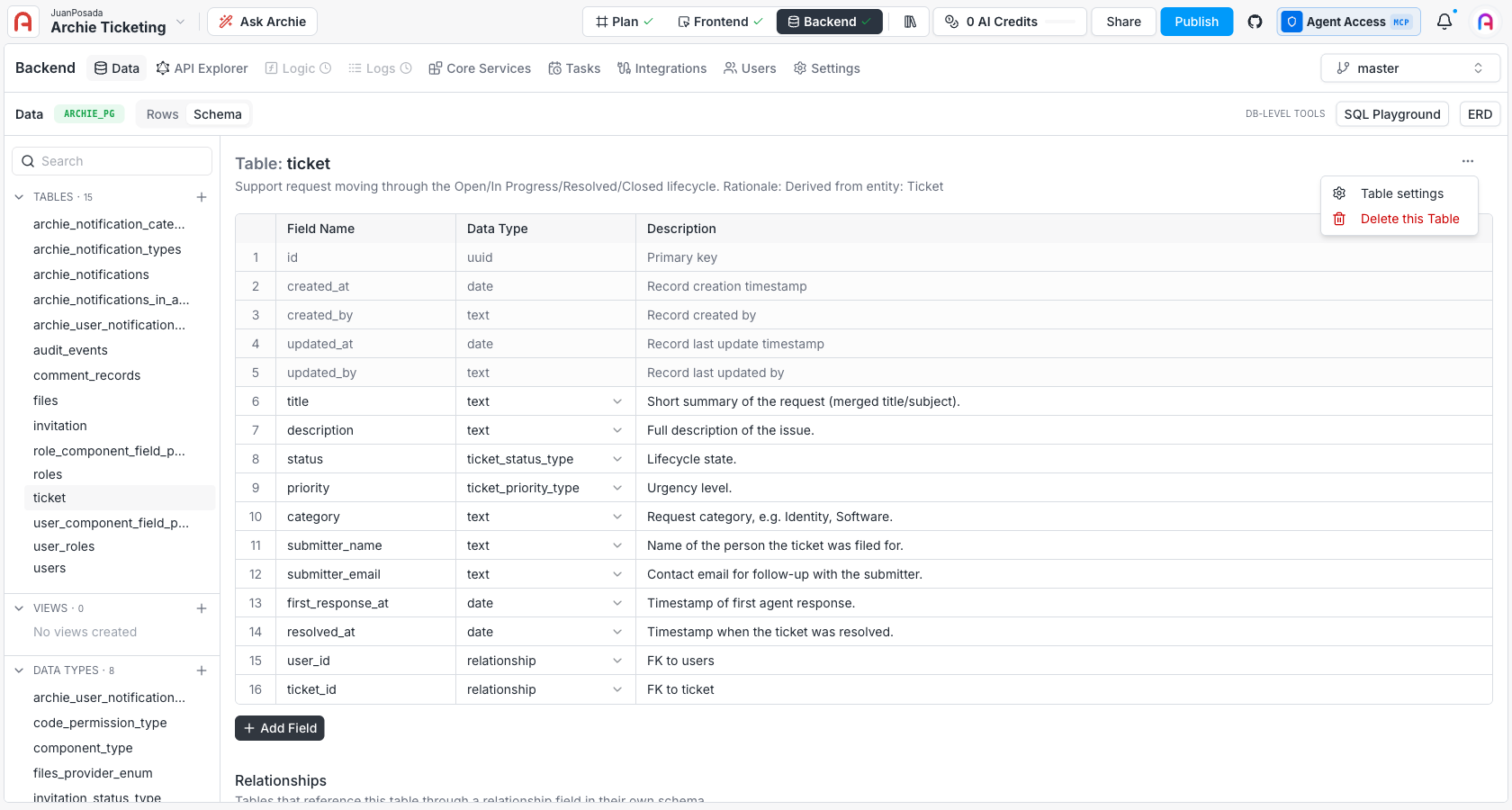The width and height of the screenshot is (1512, 810).
Task: Open the Users tab
Action: 750,68
